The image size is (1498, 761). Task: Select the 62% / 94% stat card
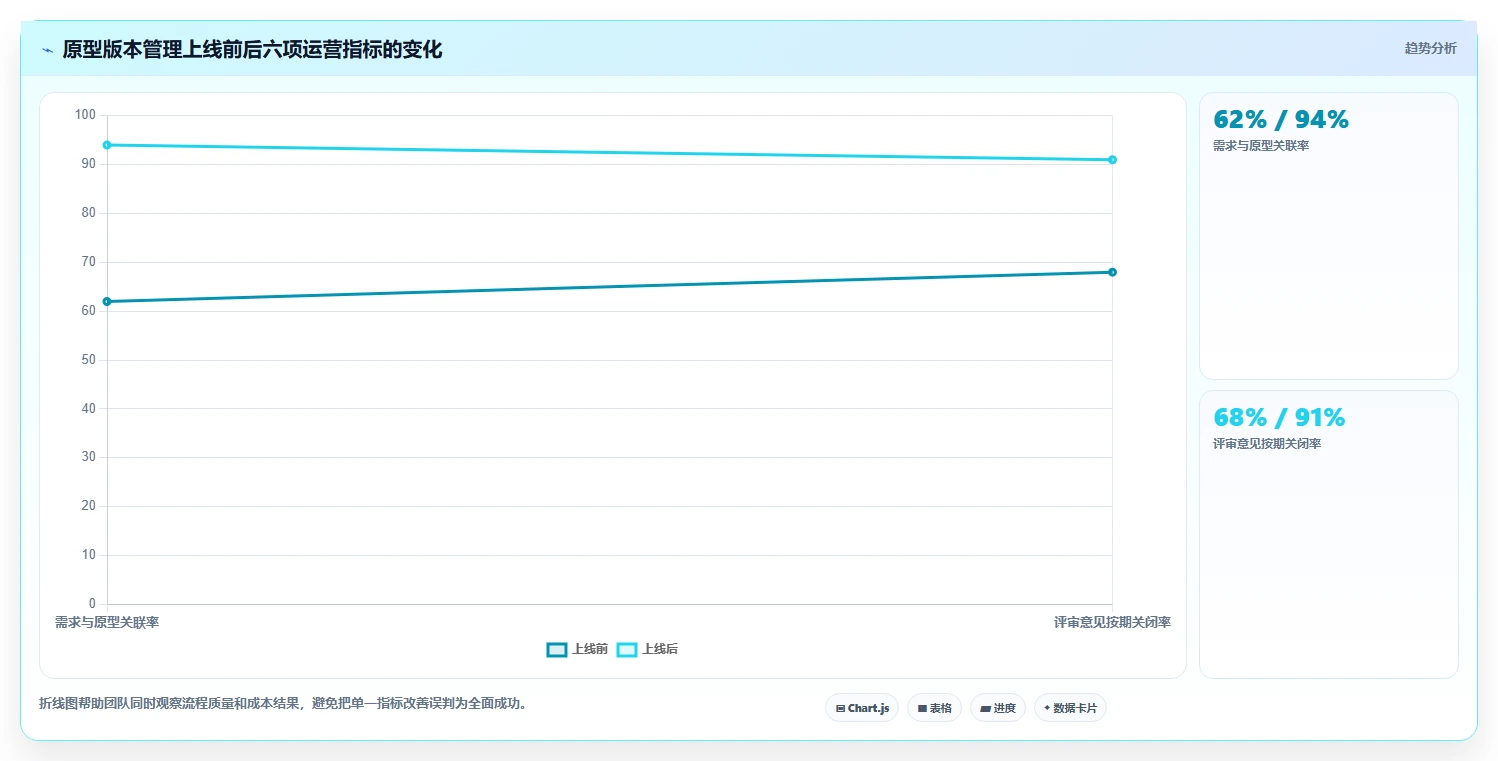coord(1328,236)
